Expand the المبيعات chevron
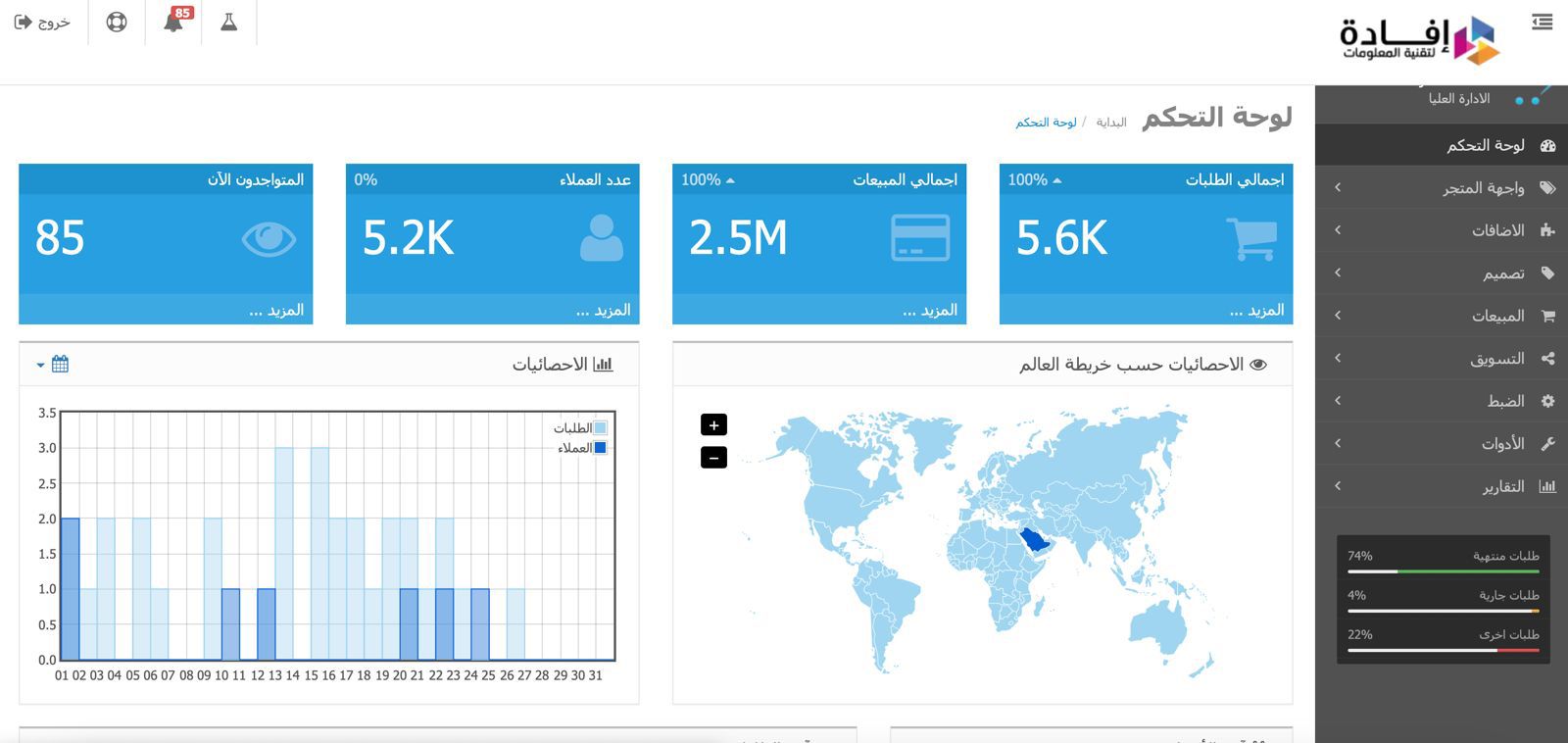 pos(1338,316)
